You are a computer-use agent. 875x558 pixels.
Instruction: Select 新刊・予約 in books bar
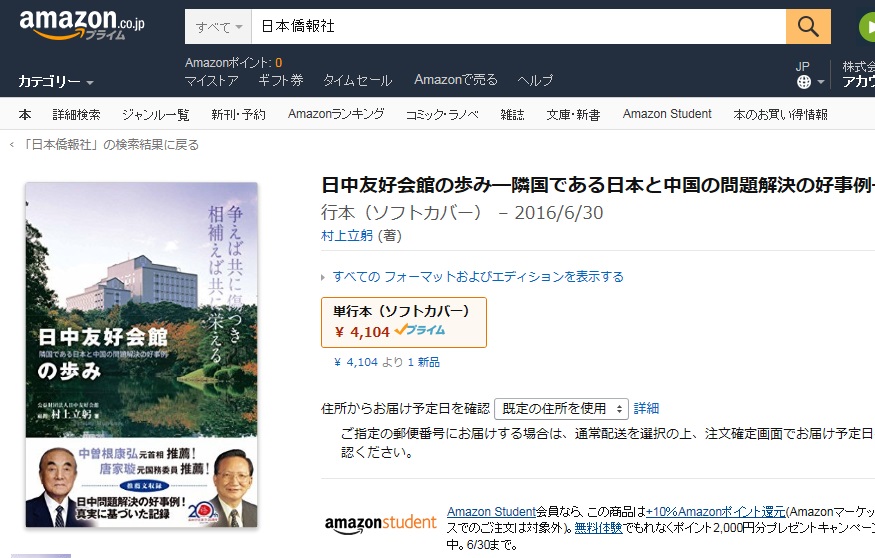point(238,114)
